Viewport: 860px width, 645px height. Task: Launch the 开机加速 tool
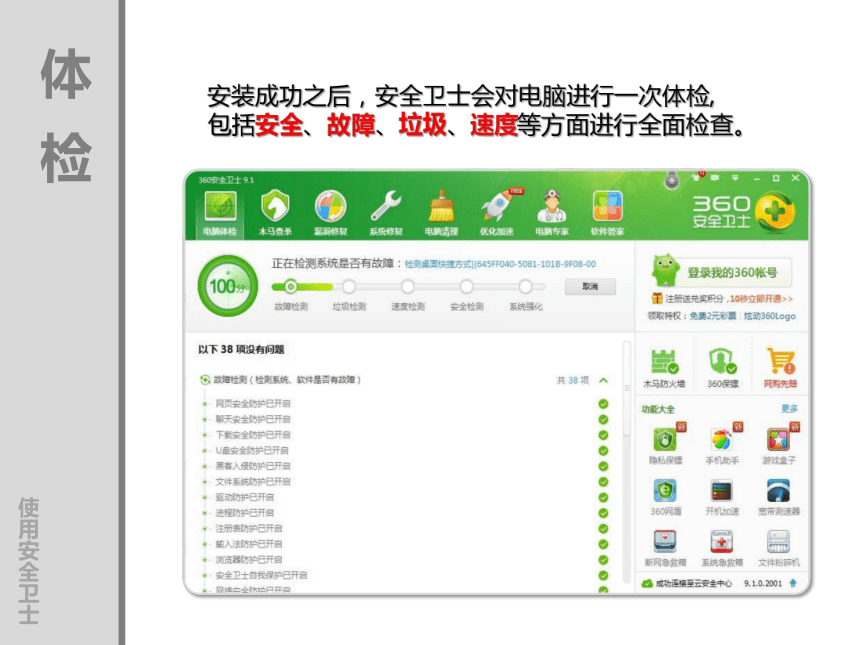(722, 497)
